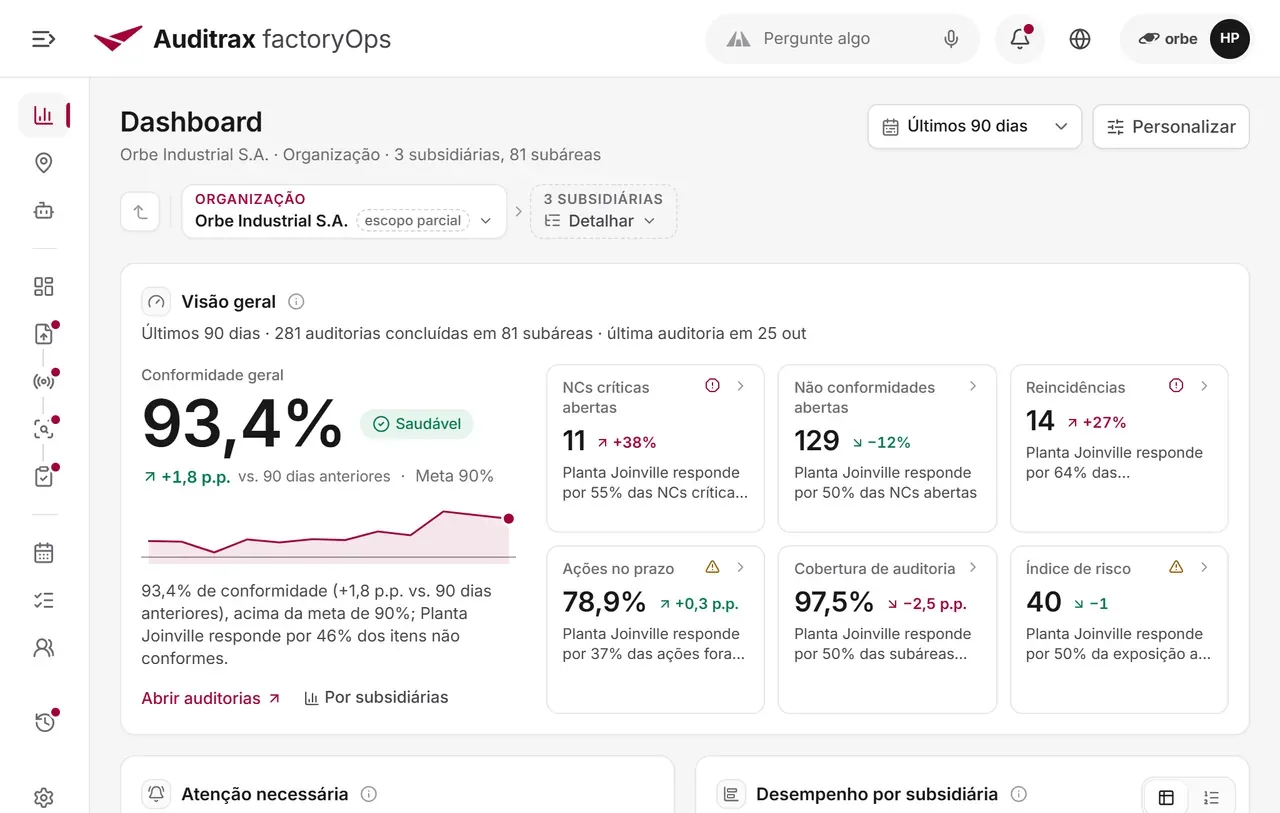The width and height of the screenshot is (1280, 813).
Task: Expand Não conformidades abertas card chevron
Action: click(x=973, y=386)
